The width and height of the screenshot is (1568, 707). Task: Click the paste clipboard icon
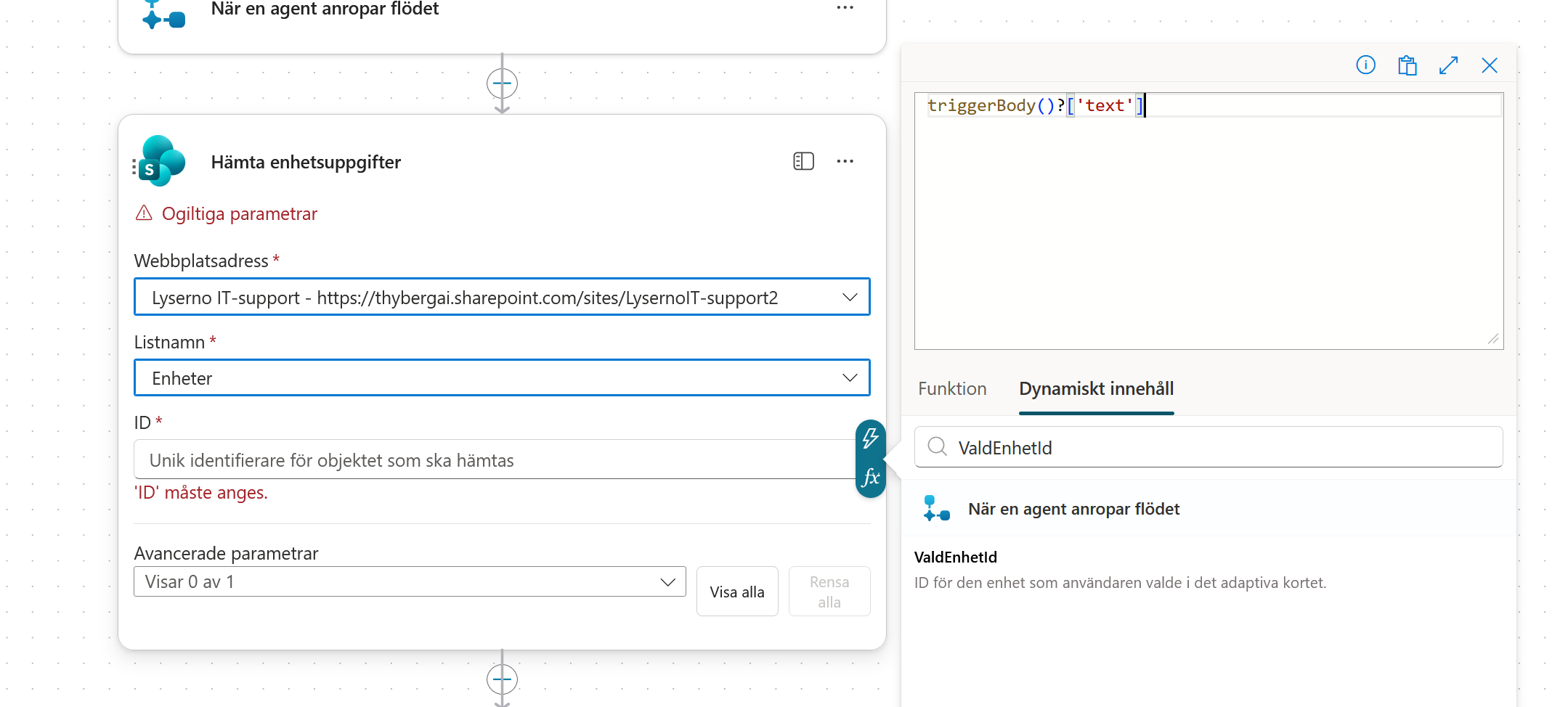coord(1407,65)
